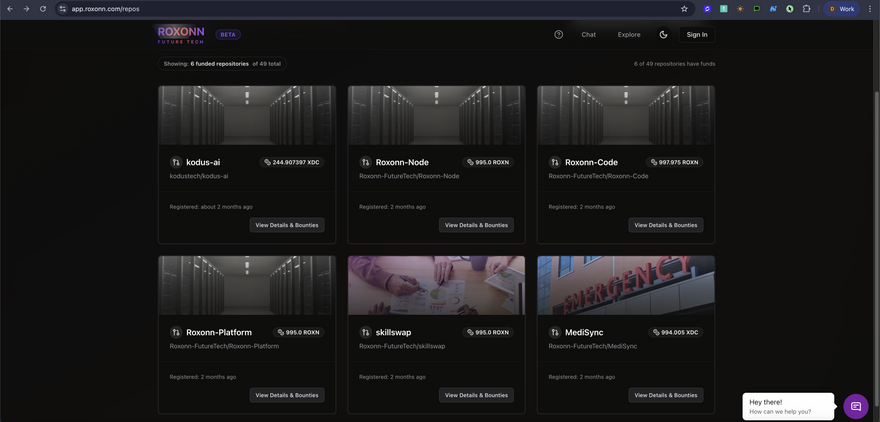Click the MediSync repository icon
The width and height of the screenshot is (880, 422).
click(555, 332)
